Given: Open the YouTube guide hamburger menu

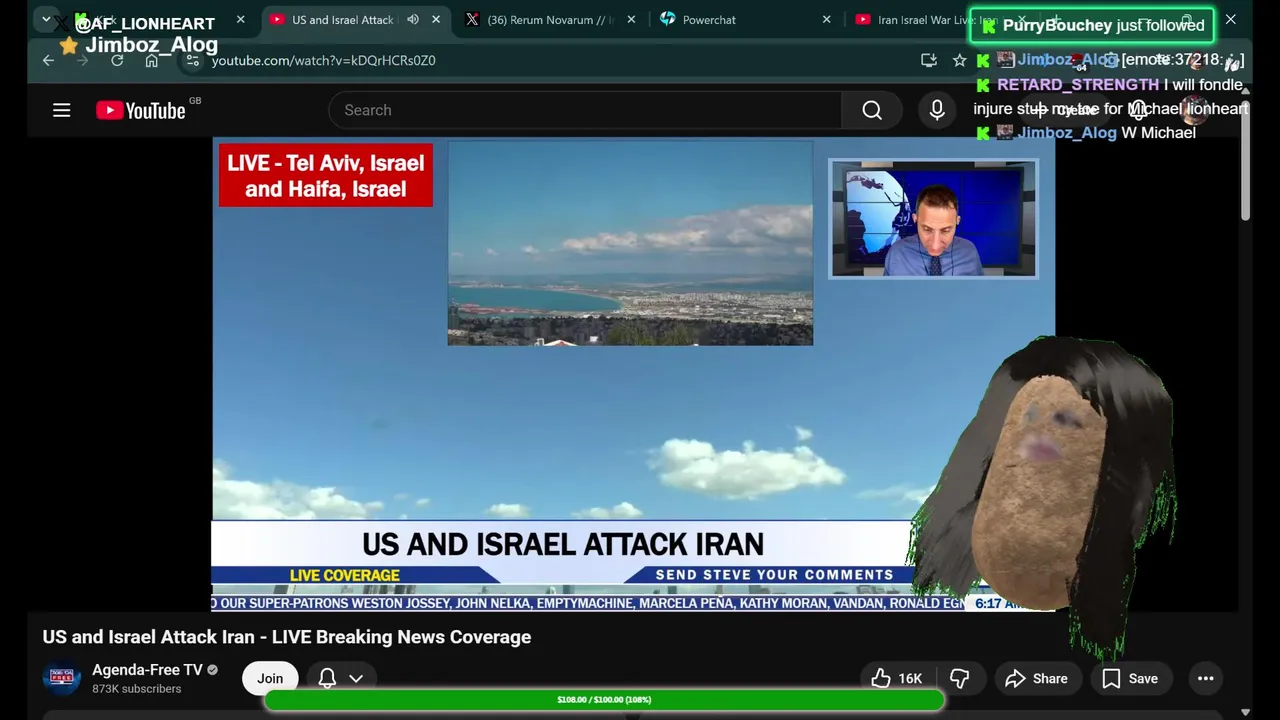Looking at the screenshot, I should pos(61,110).
